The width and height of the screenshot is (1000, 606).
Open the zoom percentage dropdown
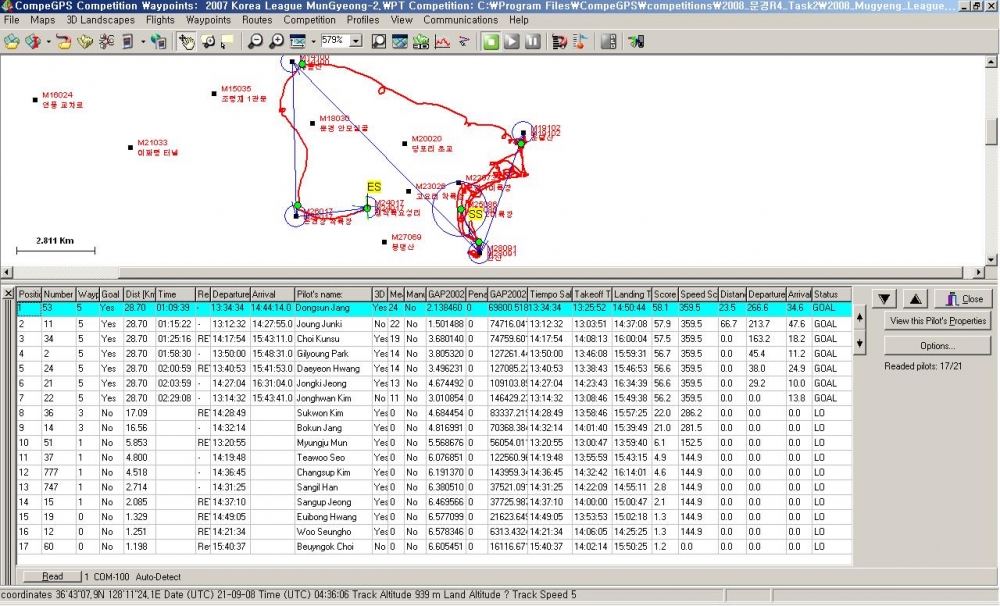[356, 41]
